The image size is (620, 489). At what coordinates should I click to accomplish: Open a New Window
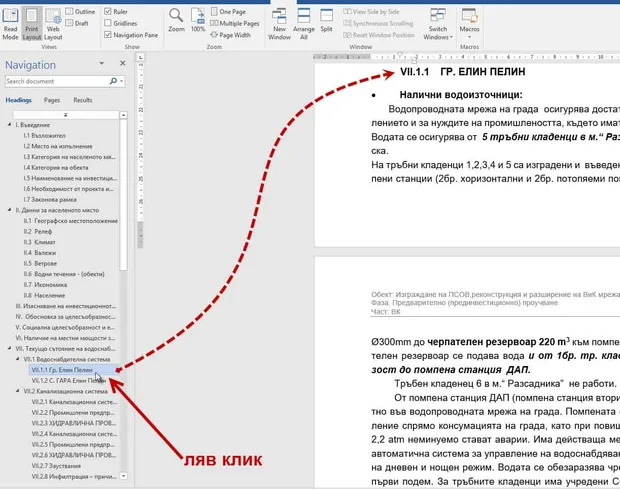click(x=279, y=25)
